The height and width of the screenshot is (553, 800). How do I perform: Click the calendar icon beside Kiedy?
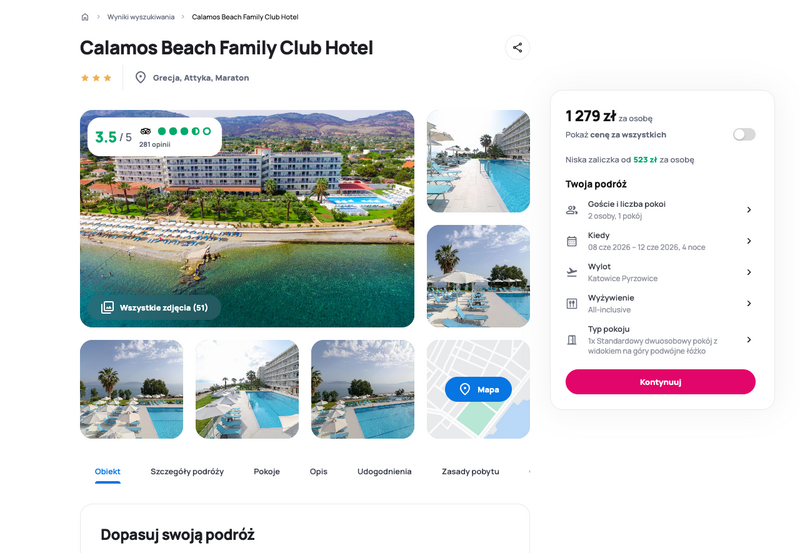[572, 241]
